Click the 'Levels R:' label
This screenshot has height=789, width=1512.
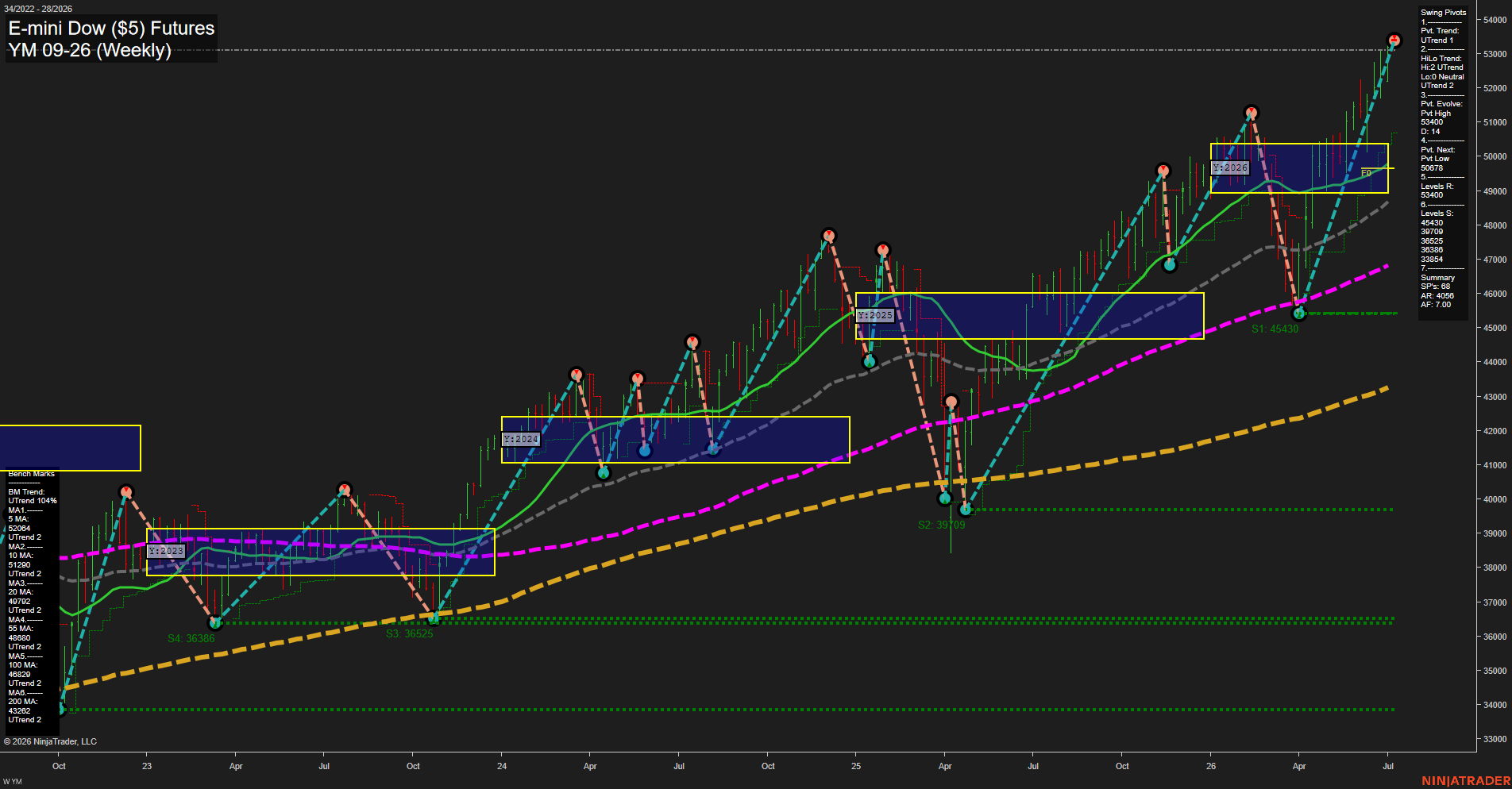tap(1437, 187)
